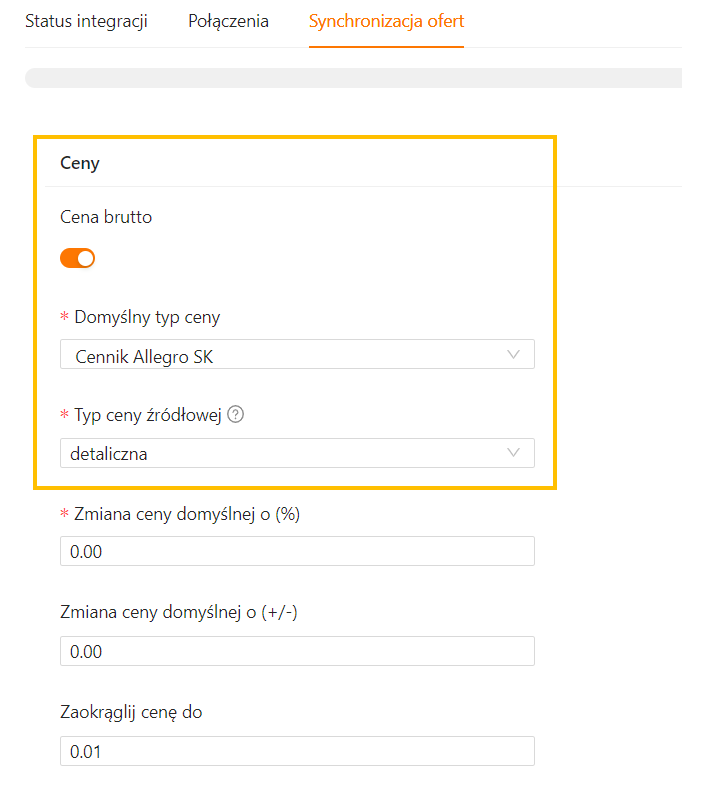This screenshot has height=794, width=716.
Task: Click the Typ ceny źródłowej label text
Action: 147,416
